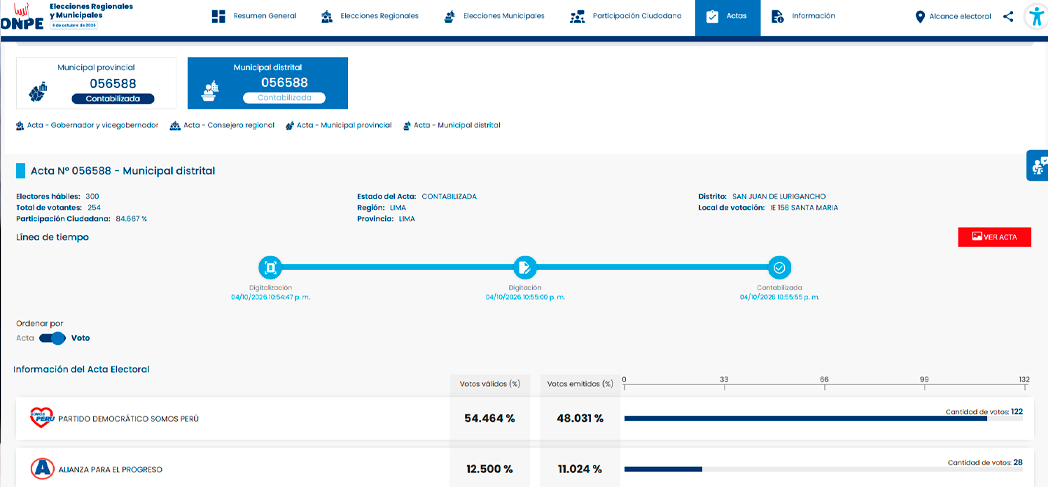Screen dimensions: 1048x487
Task: Click the Votos emitidos (%) column header
Action: [579, 384]
